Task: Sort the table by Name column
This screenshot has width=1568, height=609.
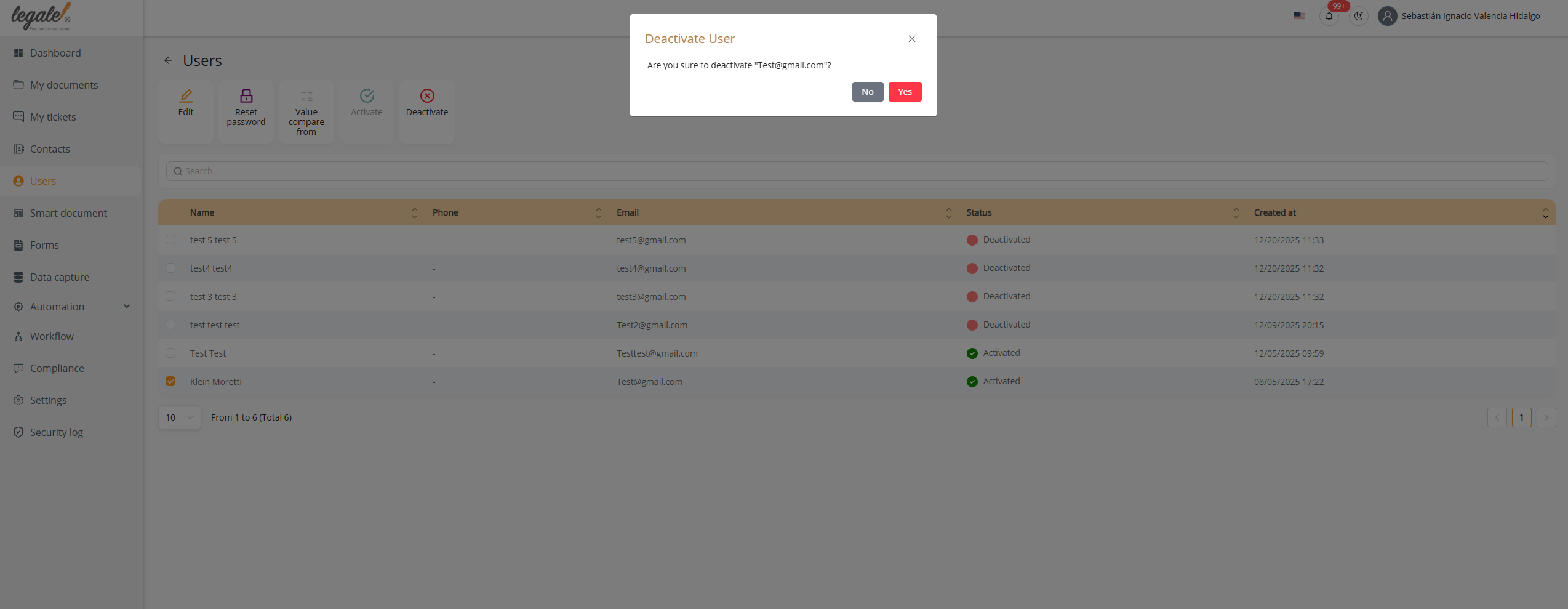Action: [x=414, y=212]
